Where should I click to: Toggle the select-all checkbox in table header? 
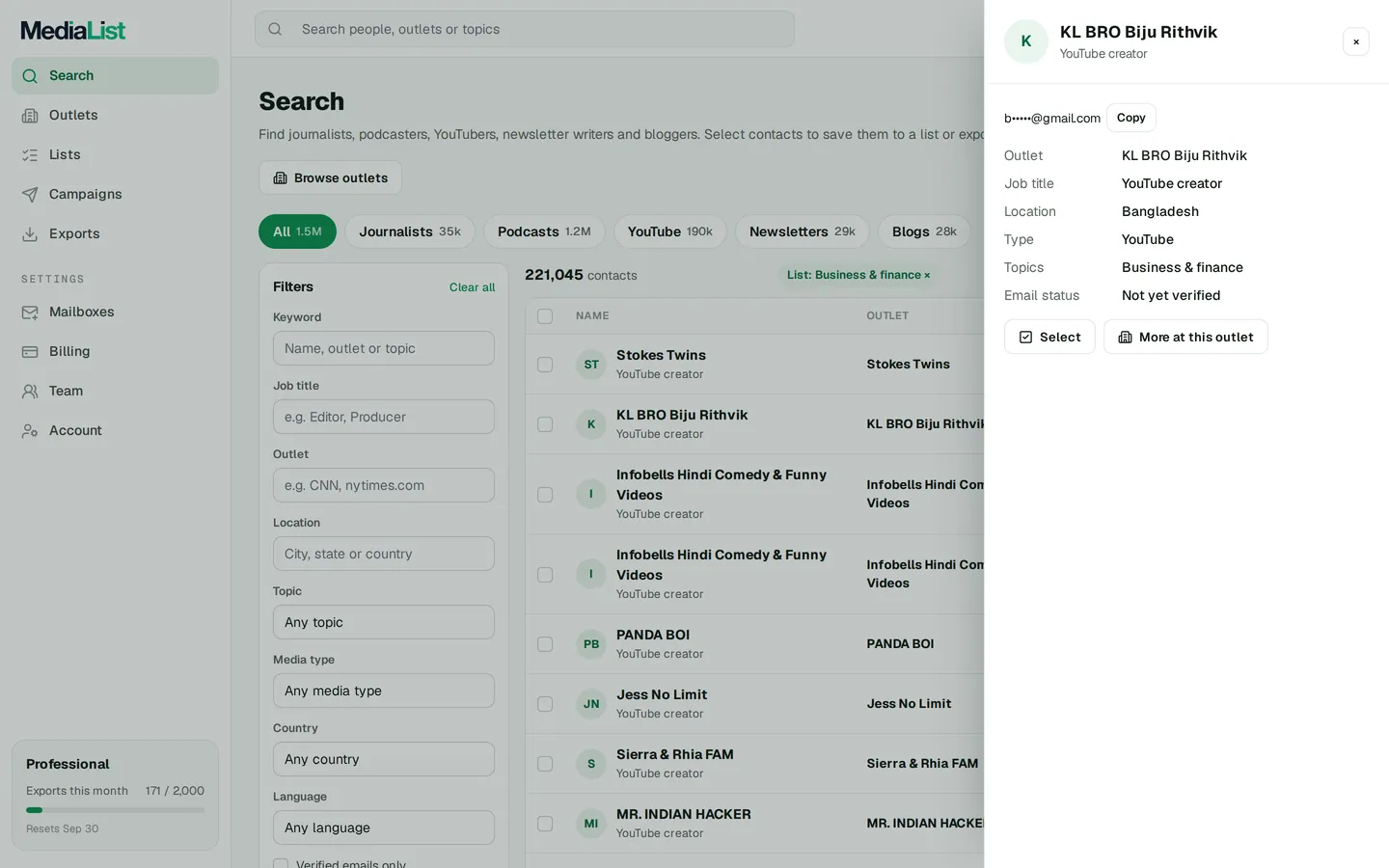point(545,316)
